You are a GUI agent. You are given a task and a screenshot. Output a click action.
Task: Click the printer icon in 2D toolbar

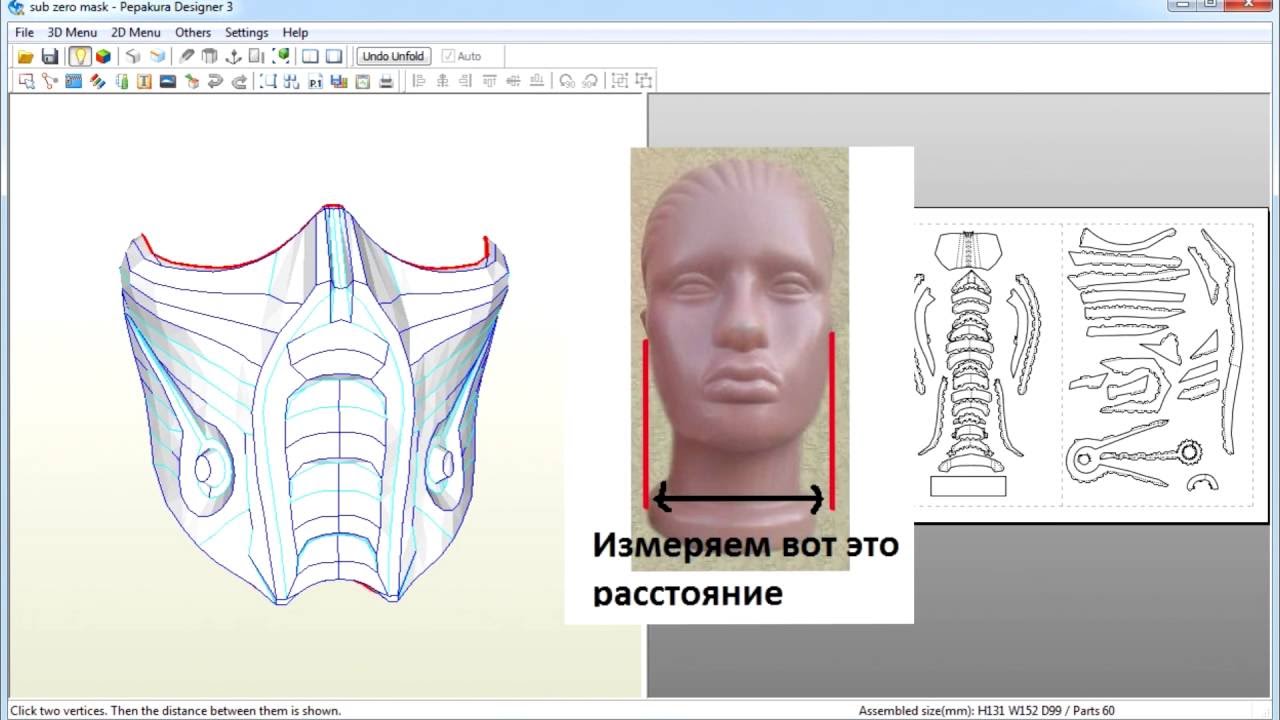[386, 81]
